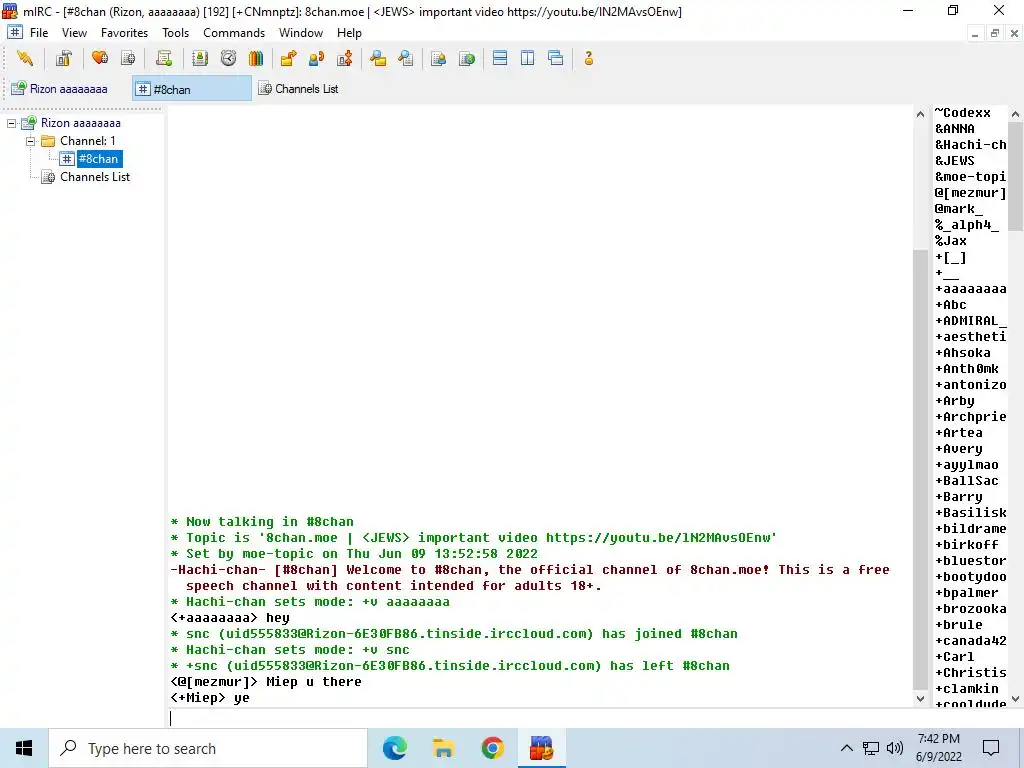Click nick list scrollbar down arrow
The width and height of the screenshot is (1024, 768).
click(x=1016, y=698)
